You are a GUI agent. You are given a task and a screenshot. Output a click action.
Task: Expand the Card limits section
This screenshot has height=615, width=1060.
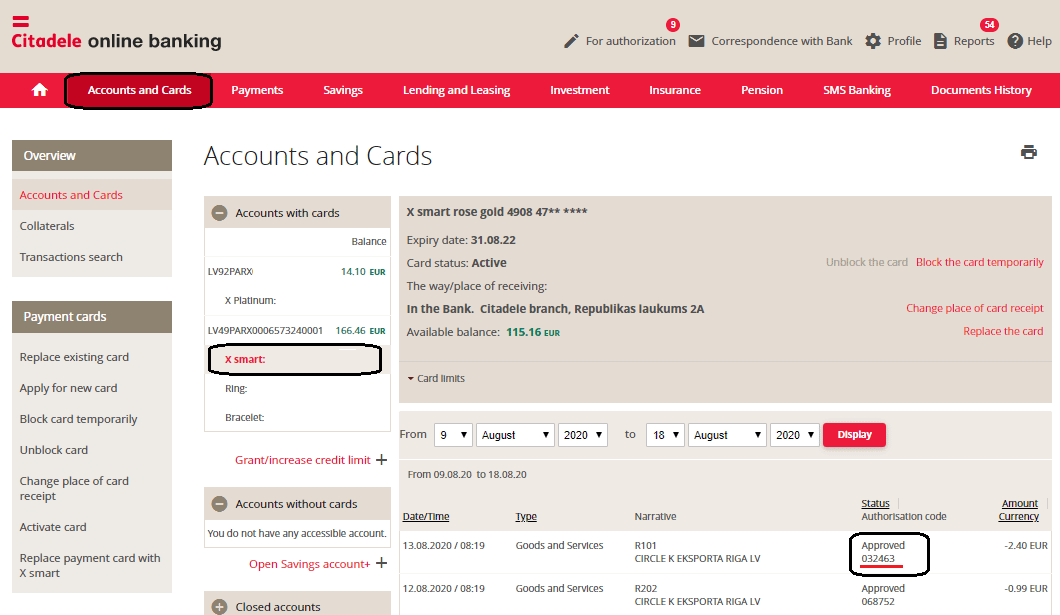tap(436, 378)
